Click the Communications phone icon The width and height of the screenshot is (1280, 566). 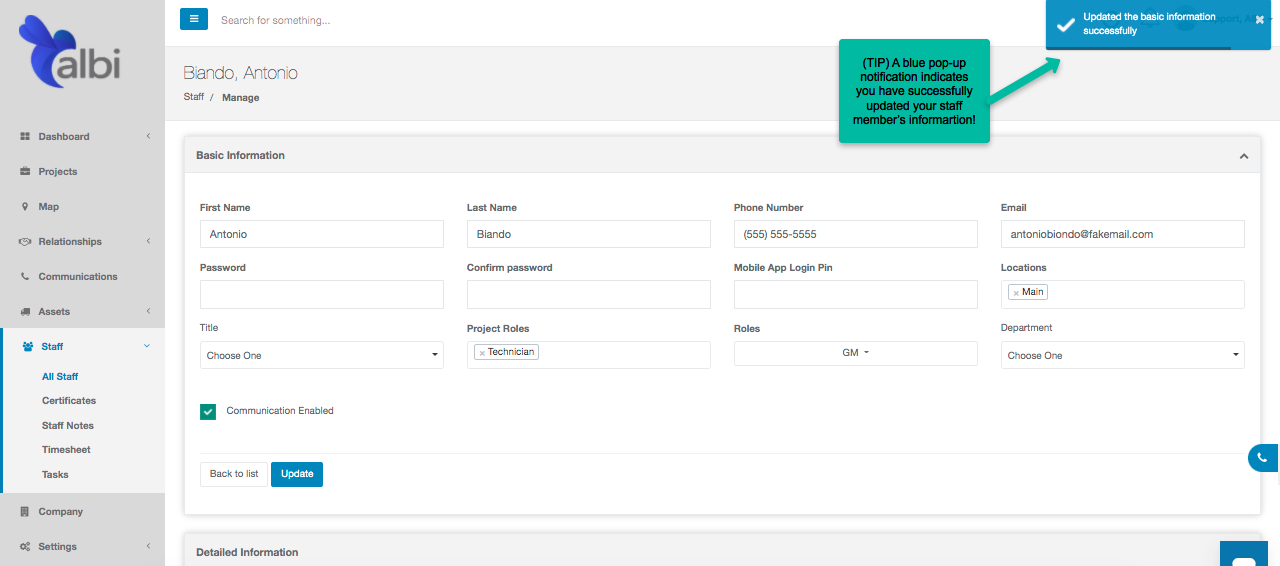[25, 276]
